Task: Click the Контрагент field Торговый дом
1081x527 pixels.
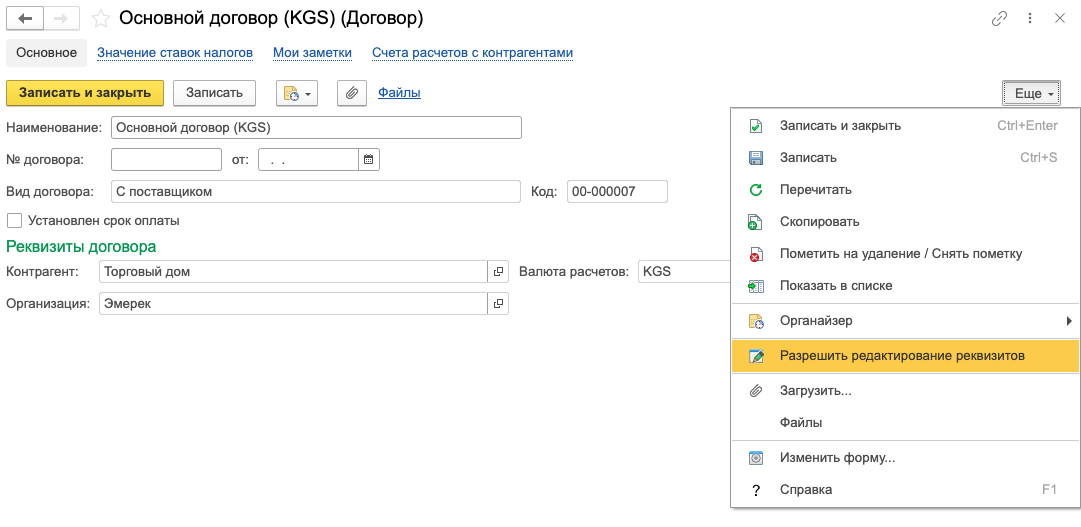Action: 294,272
